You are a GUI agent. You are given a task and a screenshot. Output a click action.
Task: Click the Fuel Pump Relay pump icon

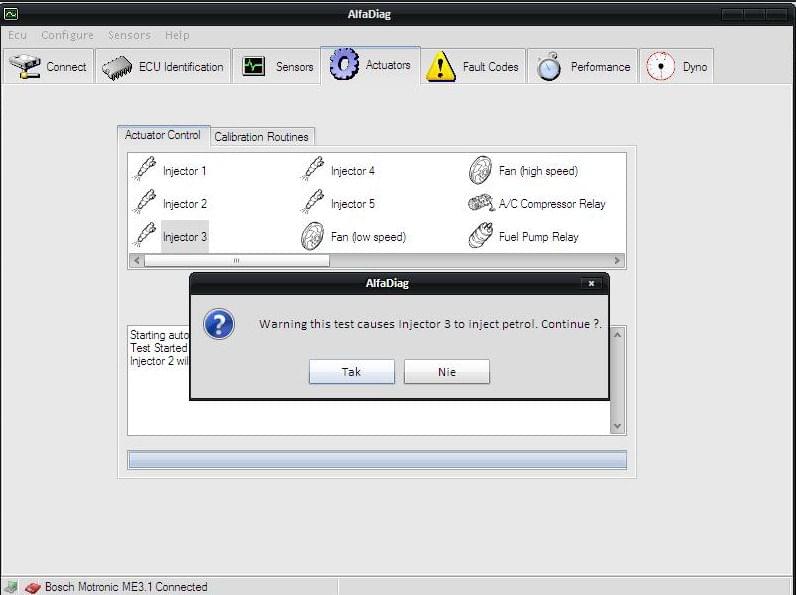[x=480, y=236]
